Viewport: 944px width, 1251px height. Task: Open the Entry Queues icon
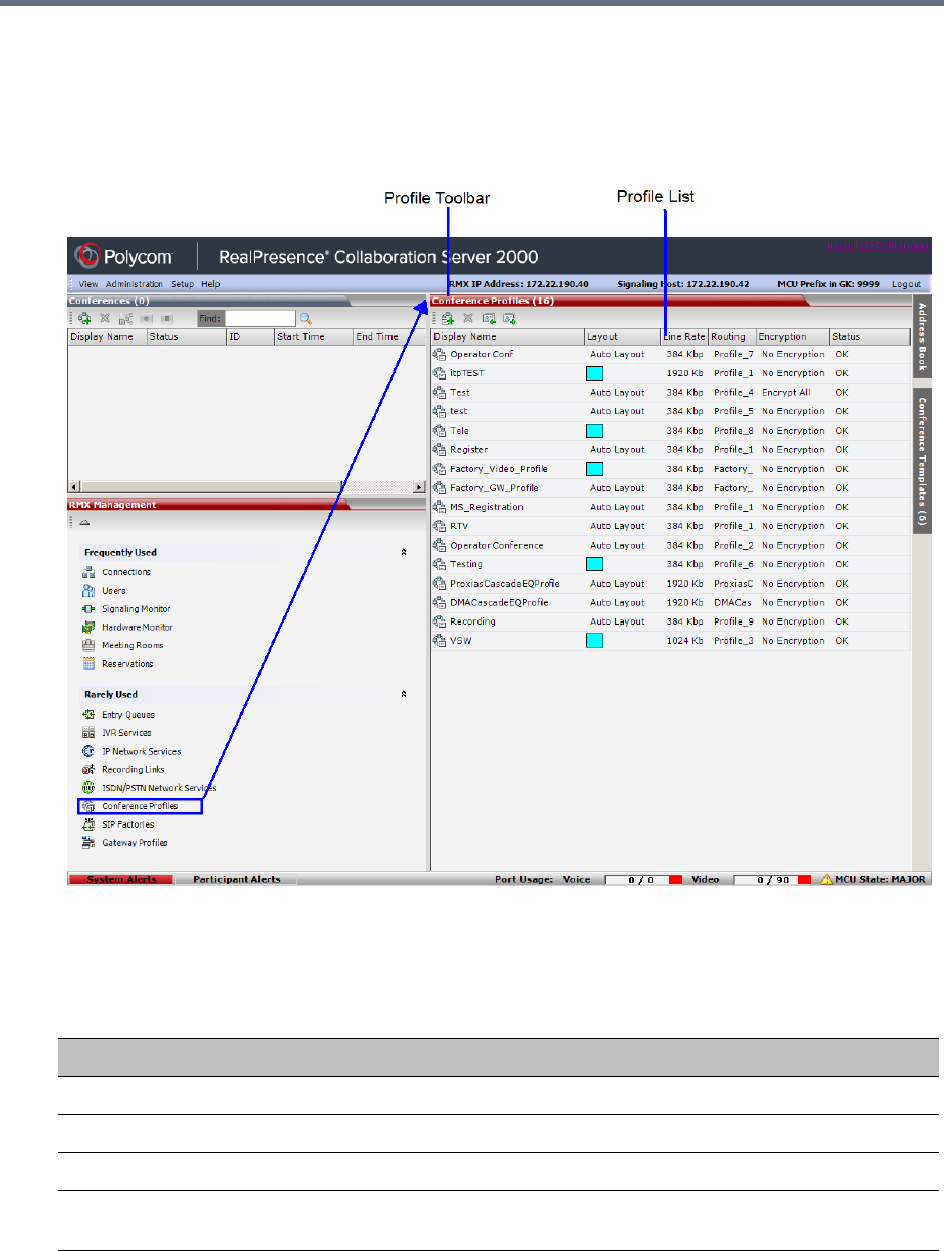[88, 715]
